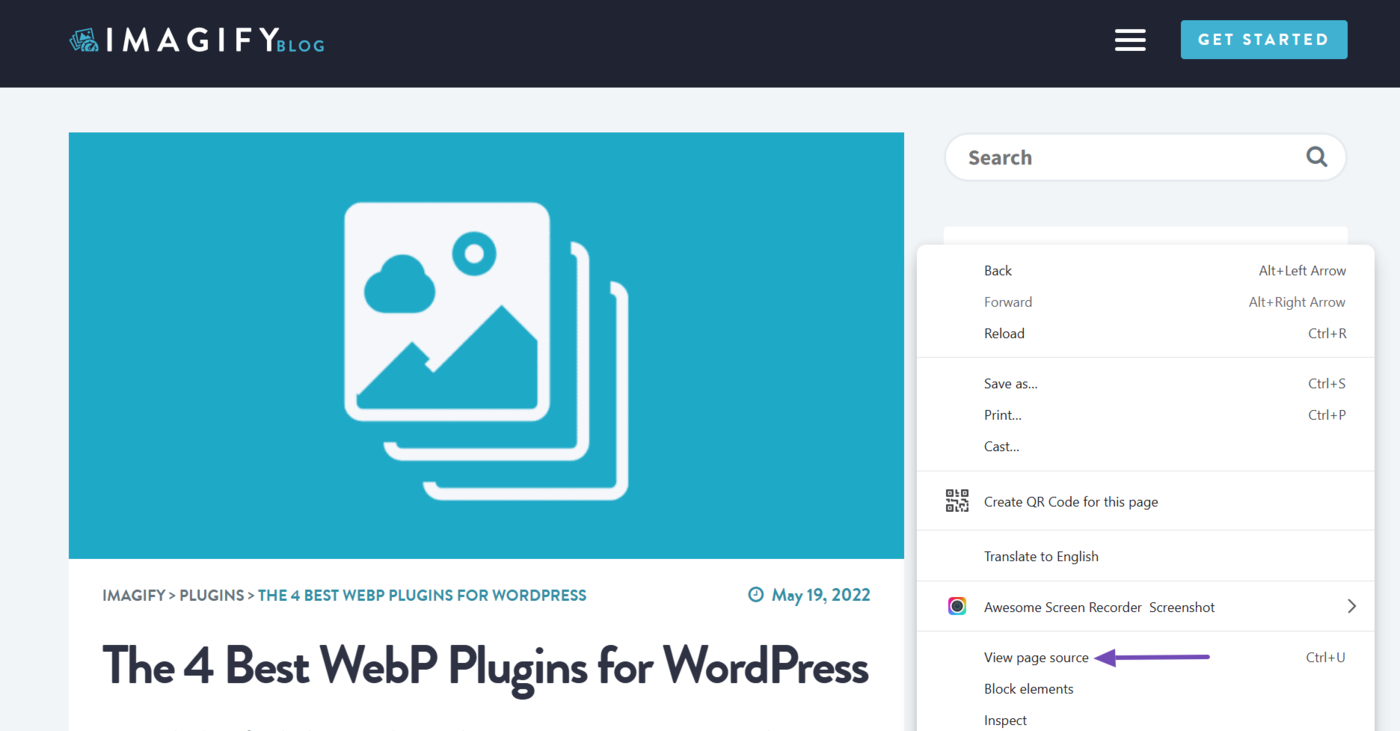The image size is (1400, 731).
Task: Select View page source from context menu
Action: point(1036,658)
